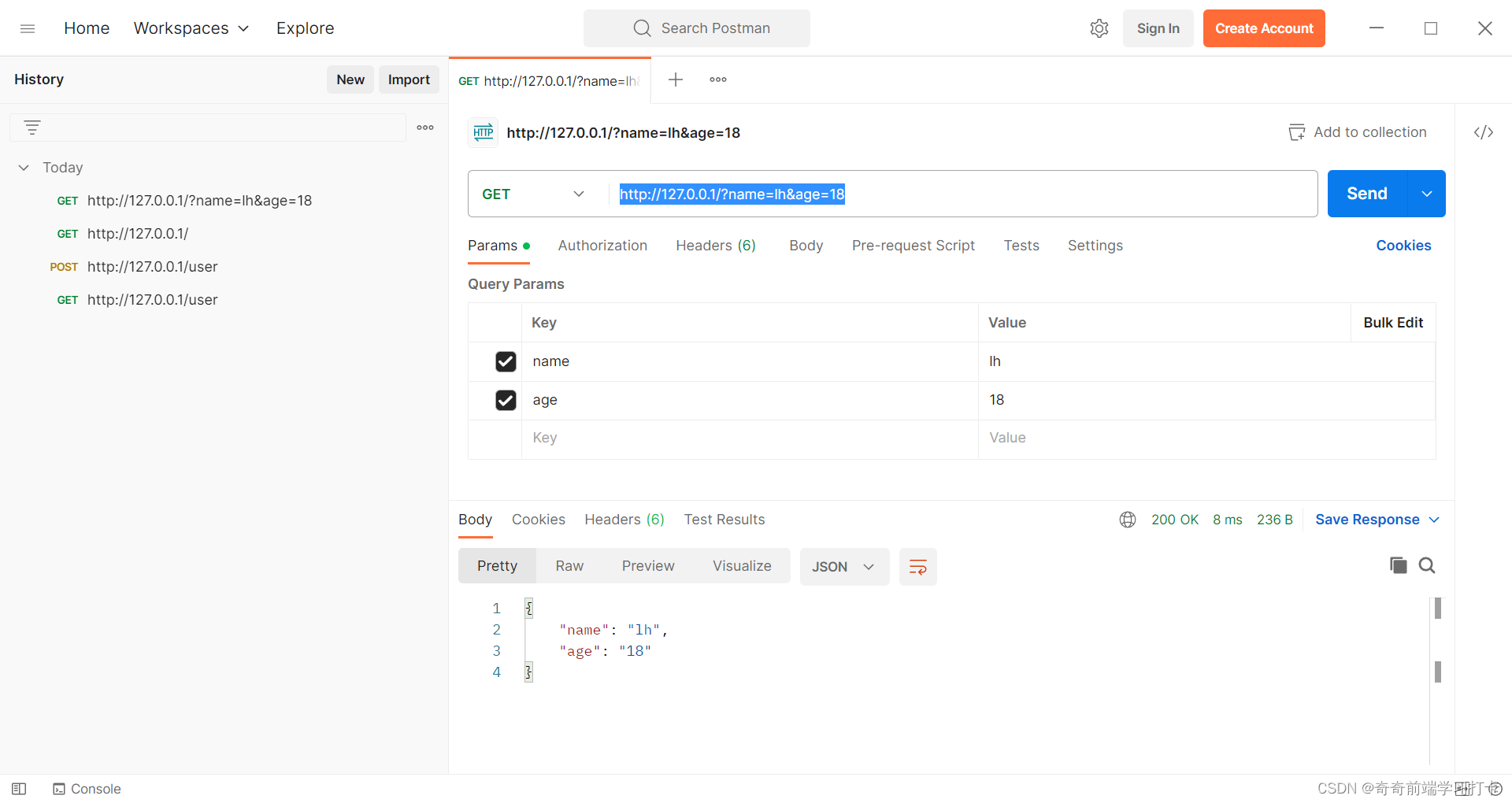
Task: Edit the value 'lh' of name parameter
Action: (x=1206, y=361)
